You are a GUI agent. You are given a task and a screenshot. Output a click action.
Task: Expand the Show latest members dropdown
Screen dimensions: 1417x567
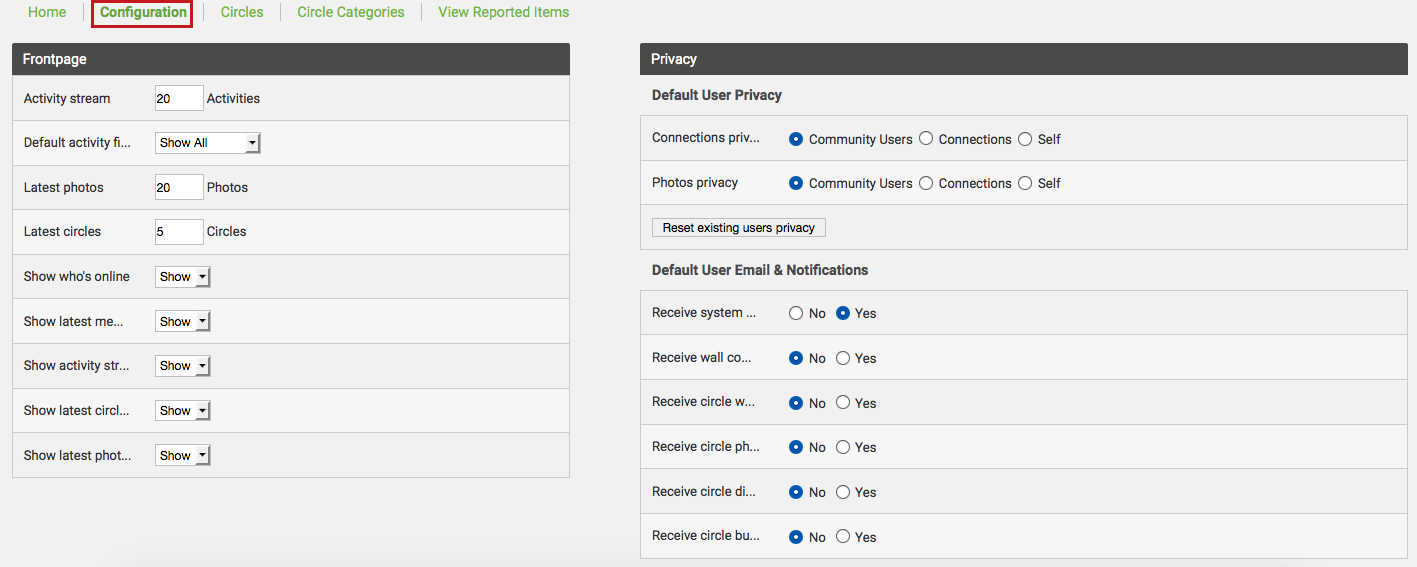(x=183, y=321)
